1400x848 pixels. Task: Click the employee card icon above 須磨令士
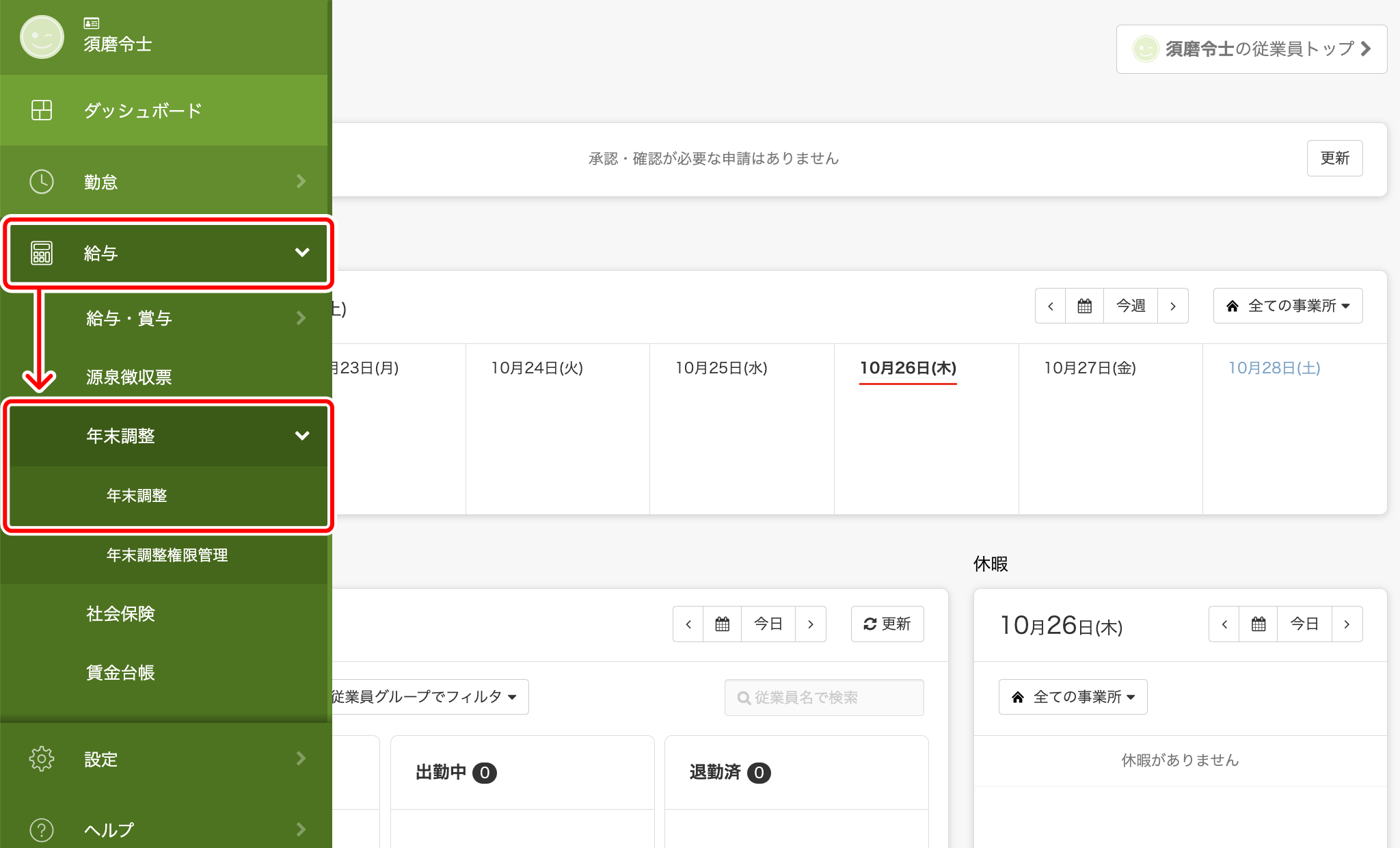[x=92, y=23]
